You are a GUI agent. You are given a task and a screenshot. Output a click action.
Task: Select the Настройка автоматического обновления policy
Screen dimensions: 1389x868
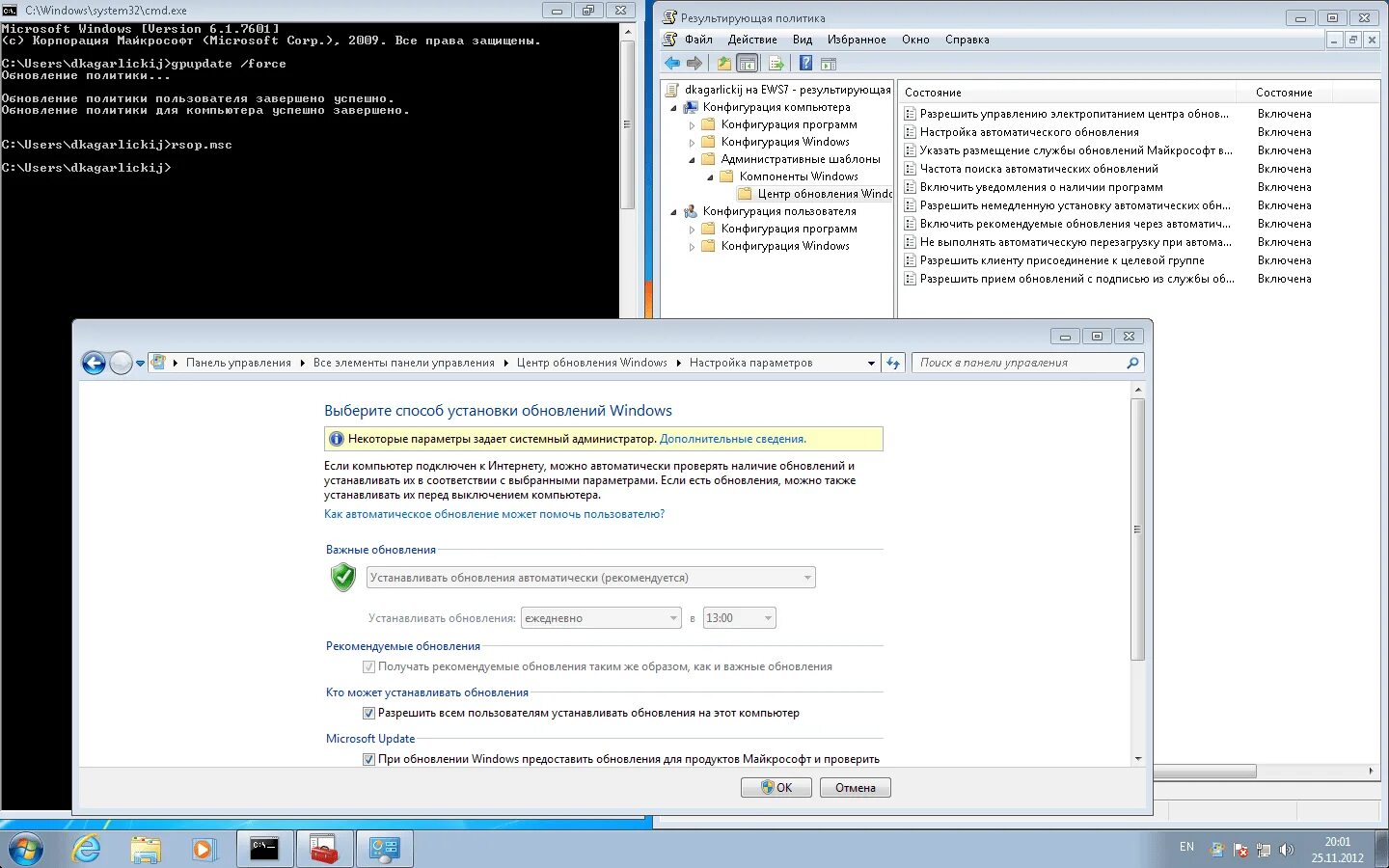point(1029,132)
